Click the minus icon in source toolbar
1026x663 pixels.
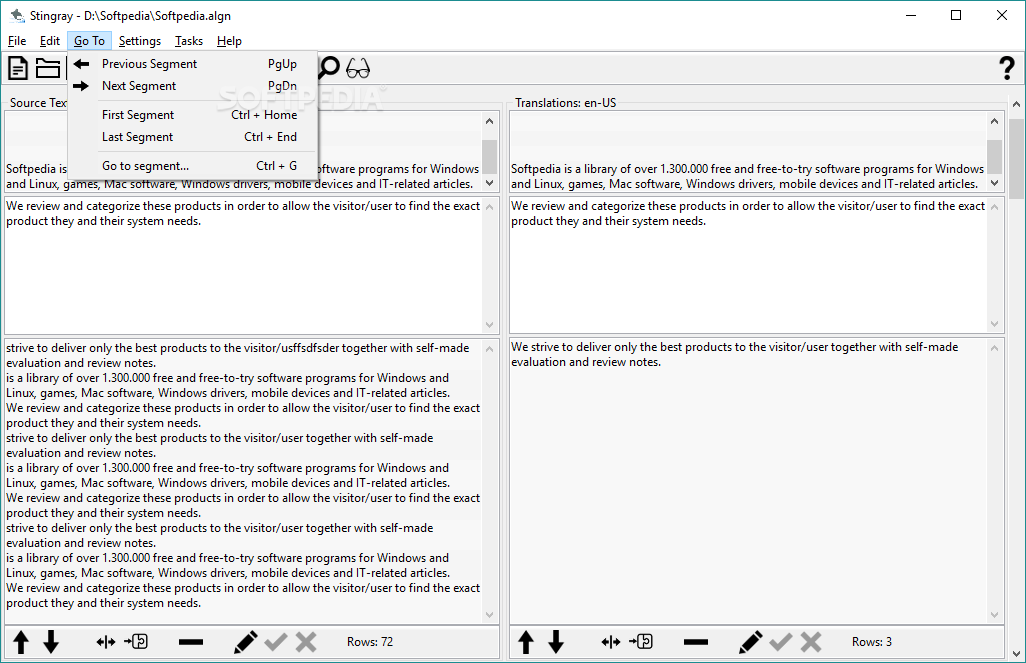click(x=191, y=642)
